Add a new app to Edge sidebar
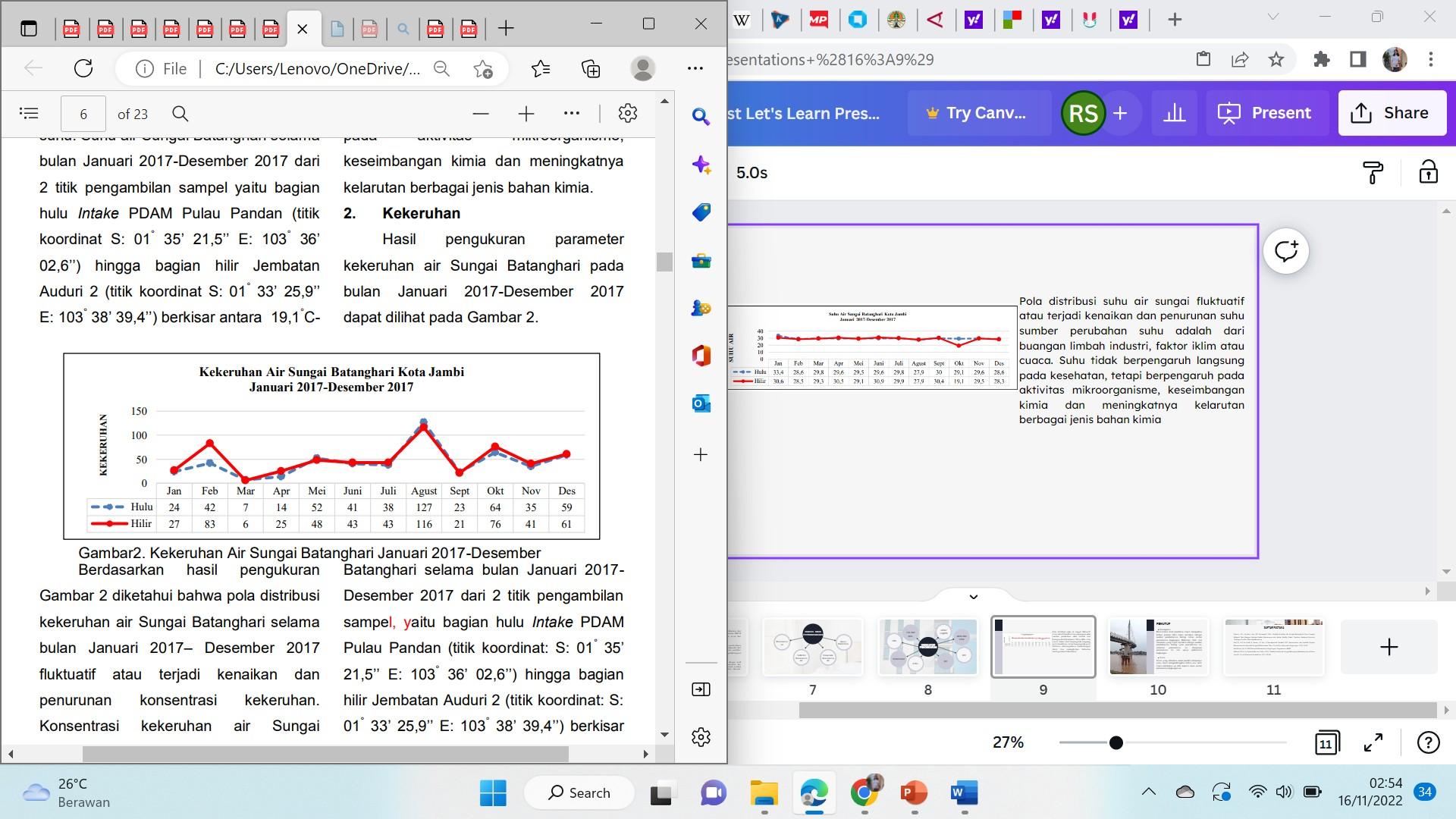Screen dimensions: 1456x819 [701, 455]
